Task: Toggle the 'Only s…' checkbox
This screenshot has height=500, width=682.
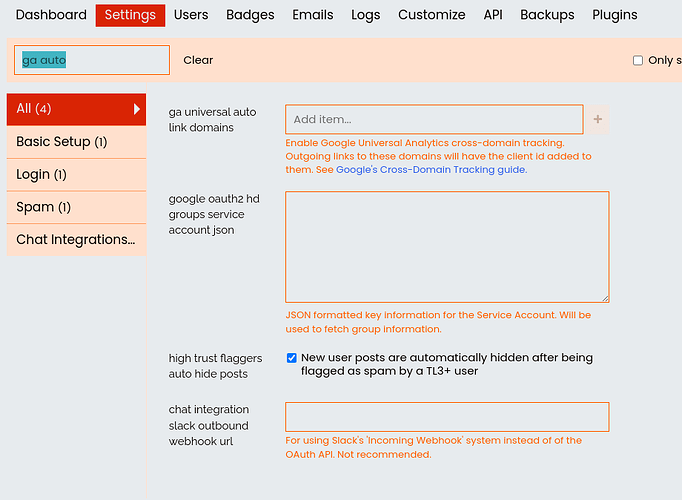Action: tap(638, 60)
